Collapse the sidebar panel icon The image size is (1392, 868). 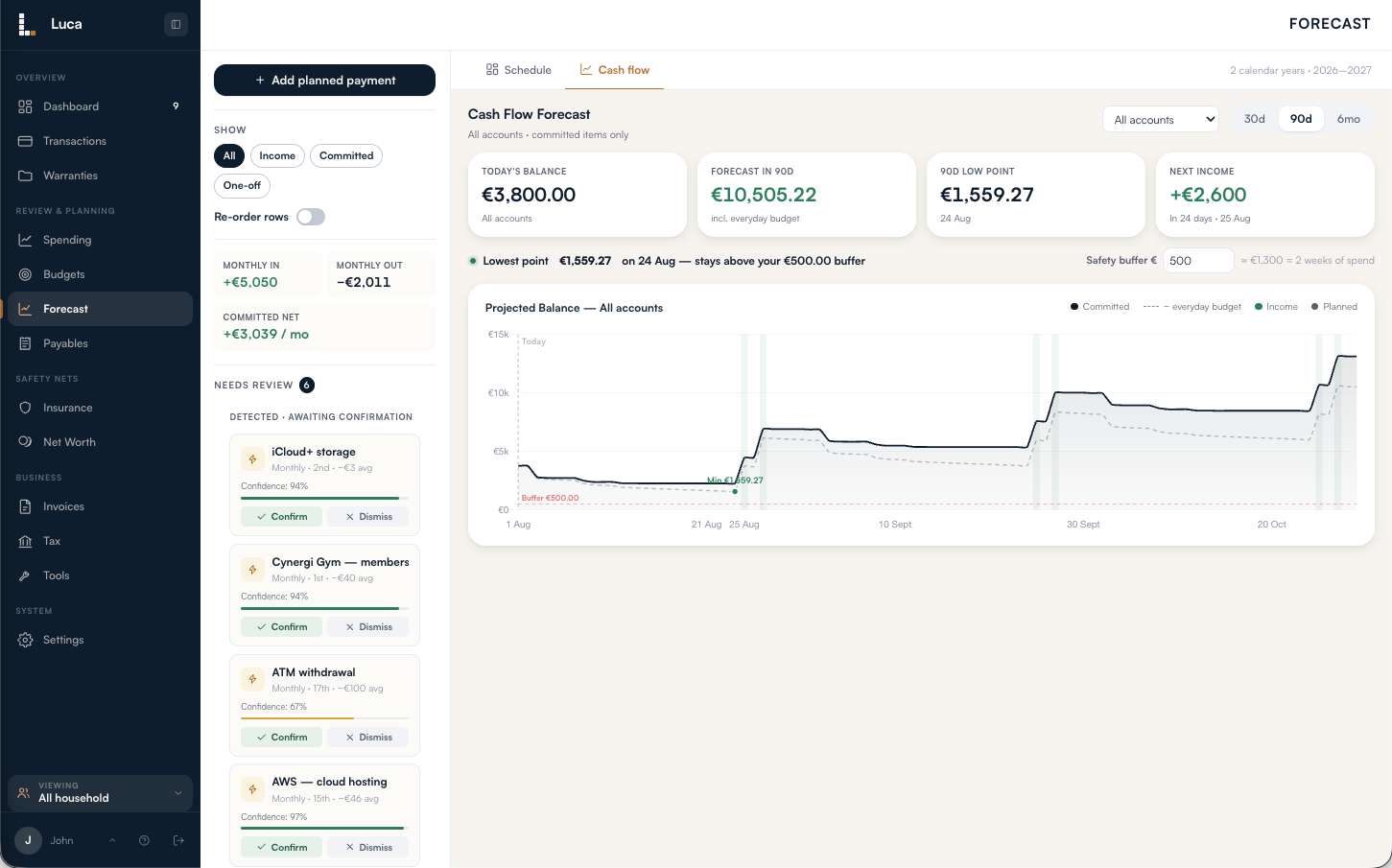(176, 24)
